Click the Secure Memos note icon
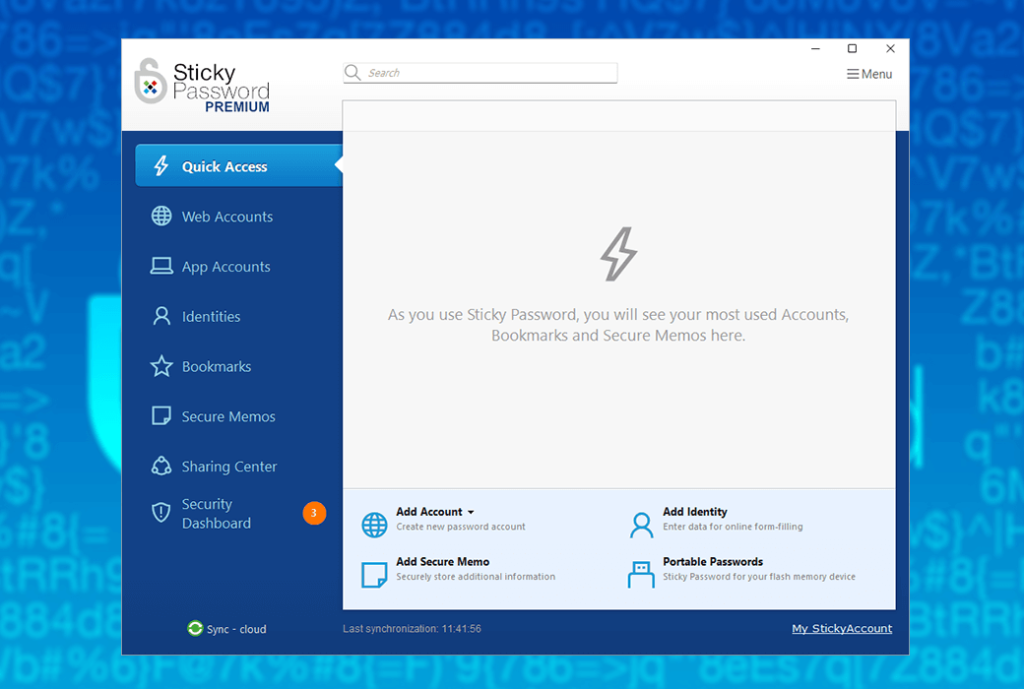The width and height of the screenshot is (1024, 689). pos(161,416)
